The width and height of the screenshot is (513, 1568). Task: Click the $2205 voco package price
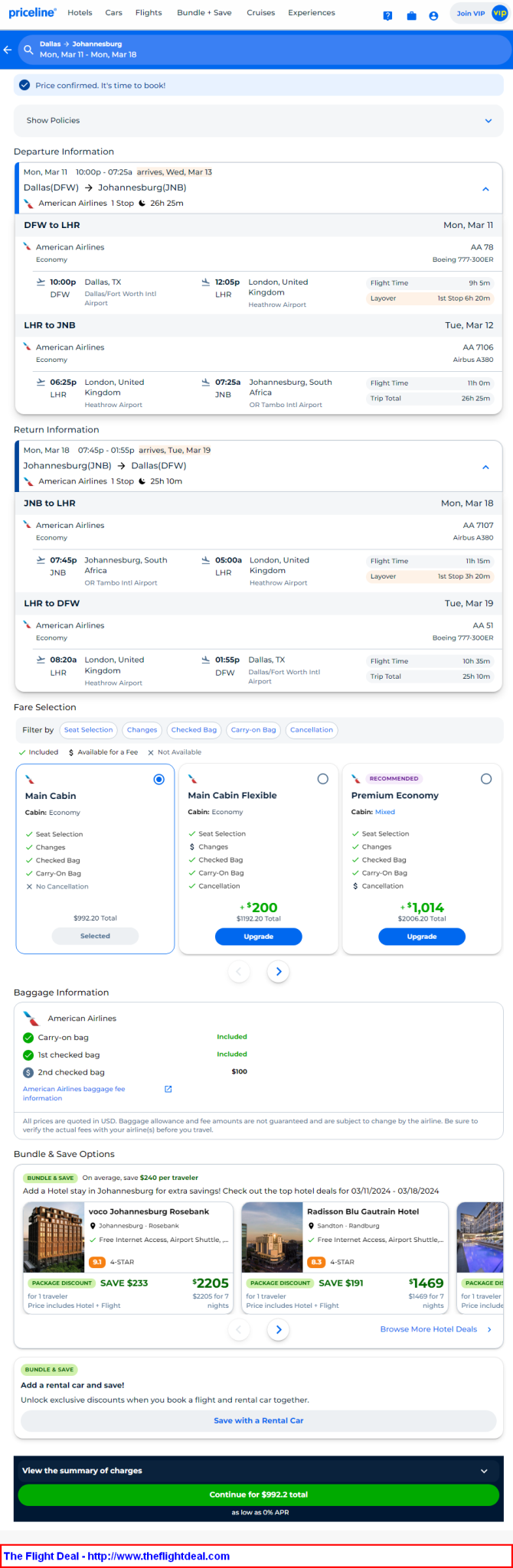tap(211, 1283)
